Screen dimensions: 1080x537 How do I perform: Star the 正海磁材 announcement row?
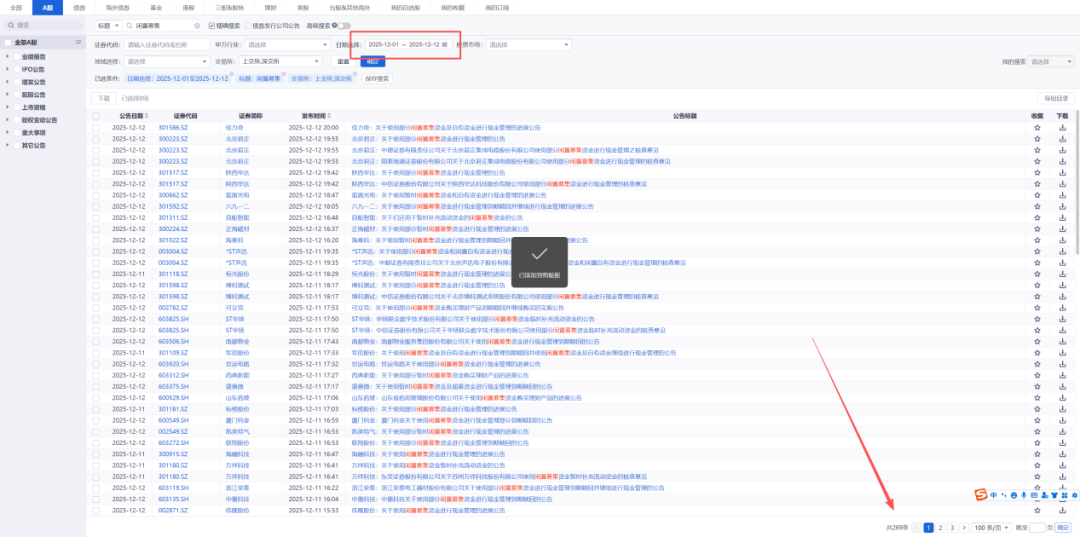point(1037,229)
